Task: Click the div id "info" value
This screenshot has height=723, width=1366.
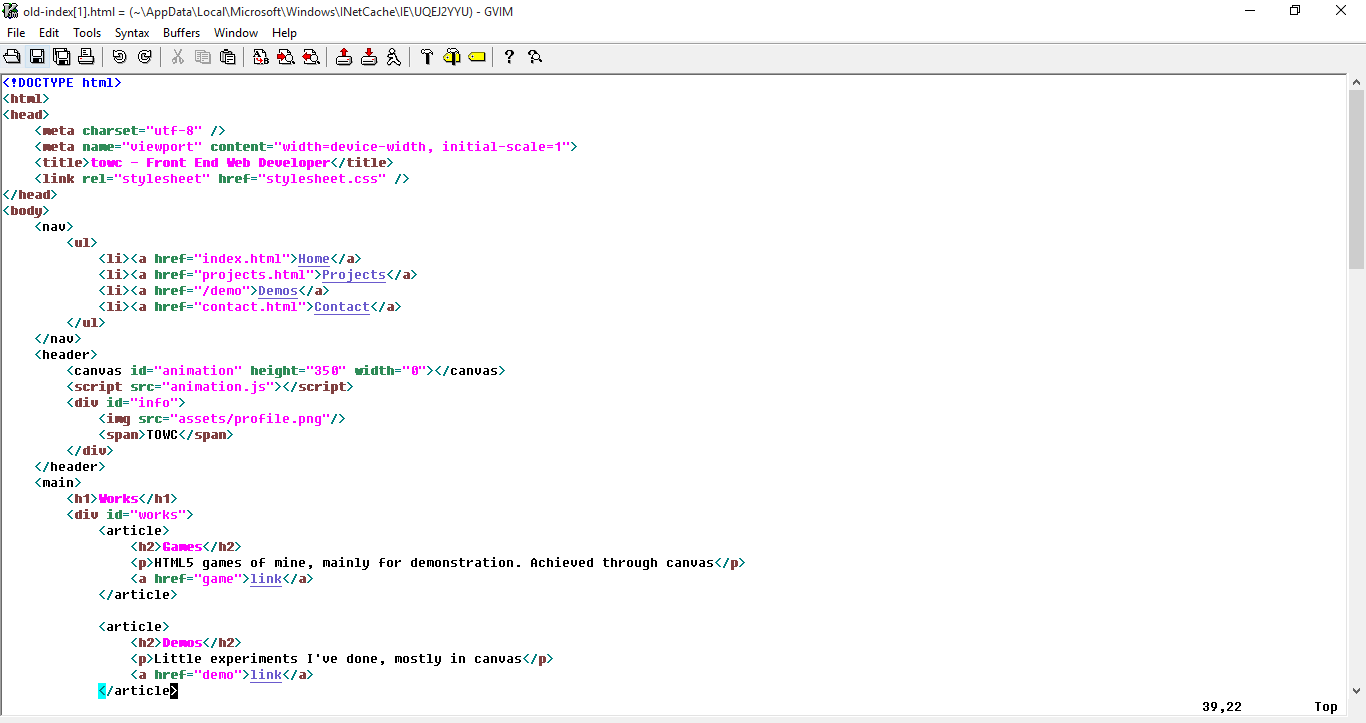Action: (154, 402)
